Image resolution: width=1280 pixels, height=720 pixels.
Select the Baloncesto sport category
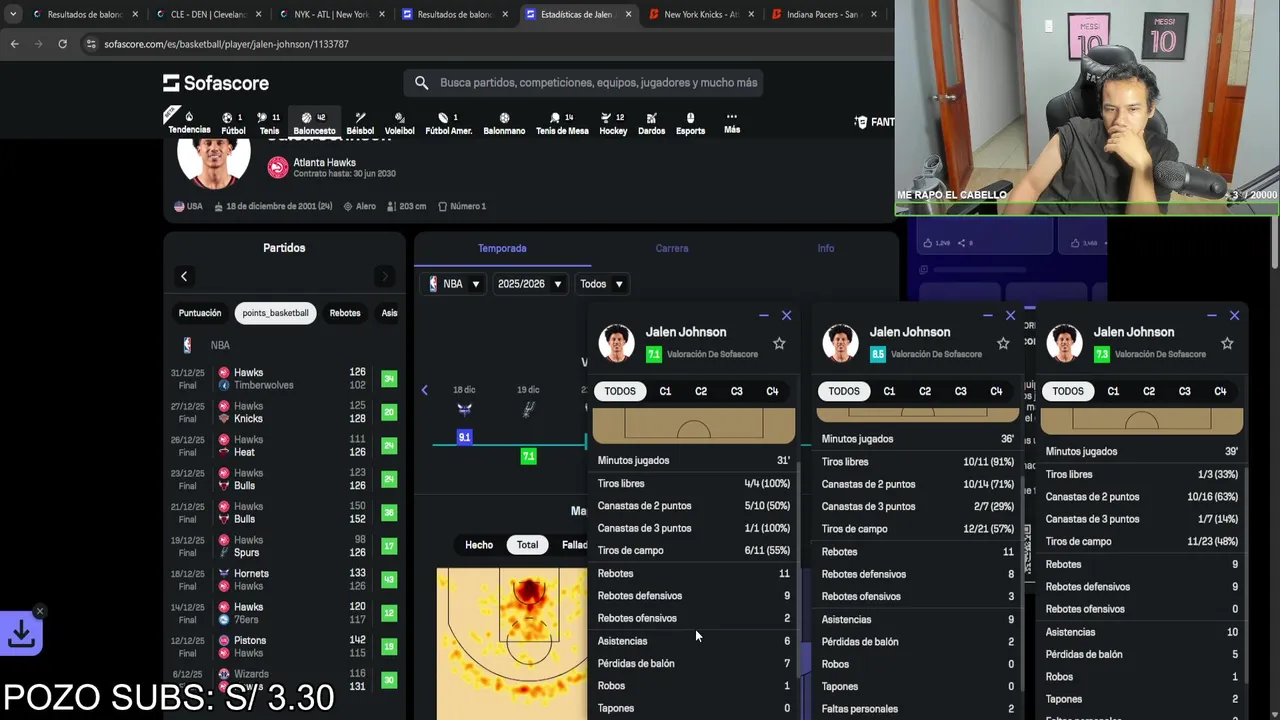point(314,123)
